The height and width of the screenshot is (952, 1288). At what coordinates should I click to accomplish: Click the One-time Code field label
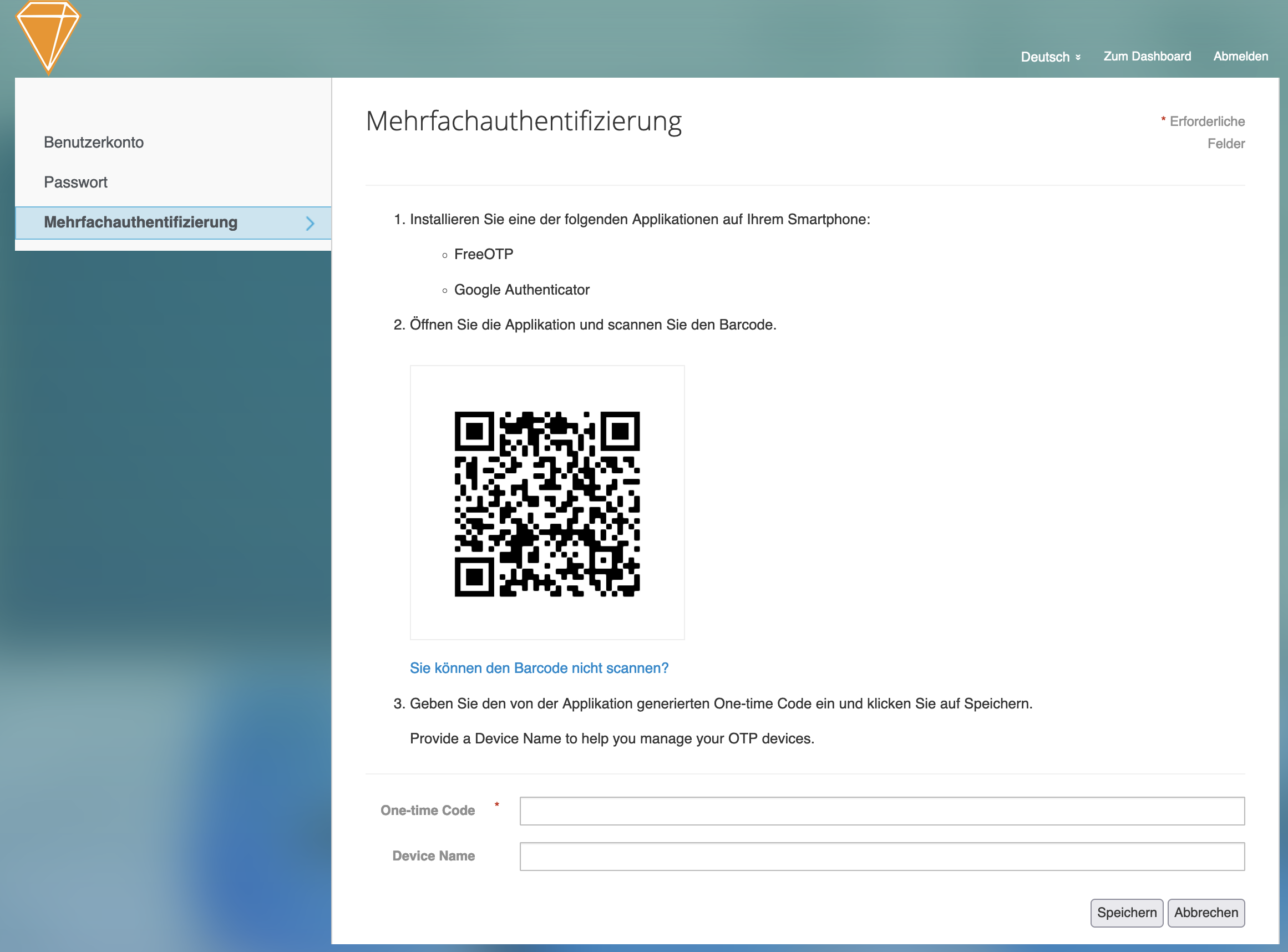(428, 811)
